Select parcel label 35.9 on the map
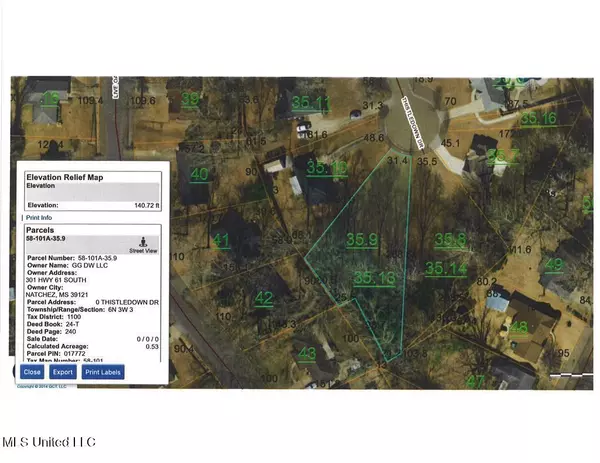The width and height of the screenshot is (600, 463). click(361, 240)
